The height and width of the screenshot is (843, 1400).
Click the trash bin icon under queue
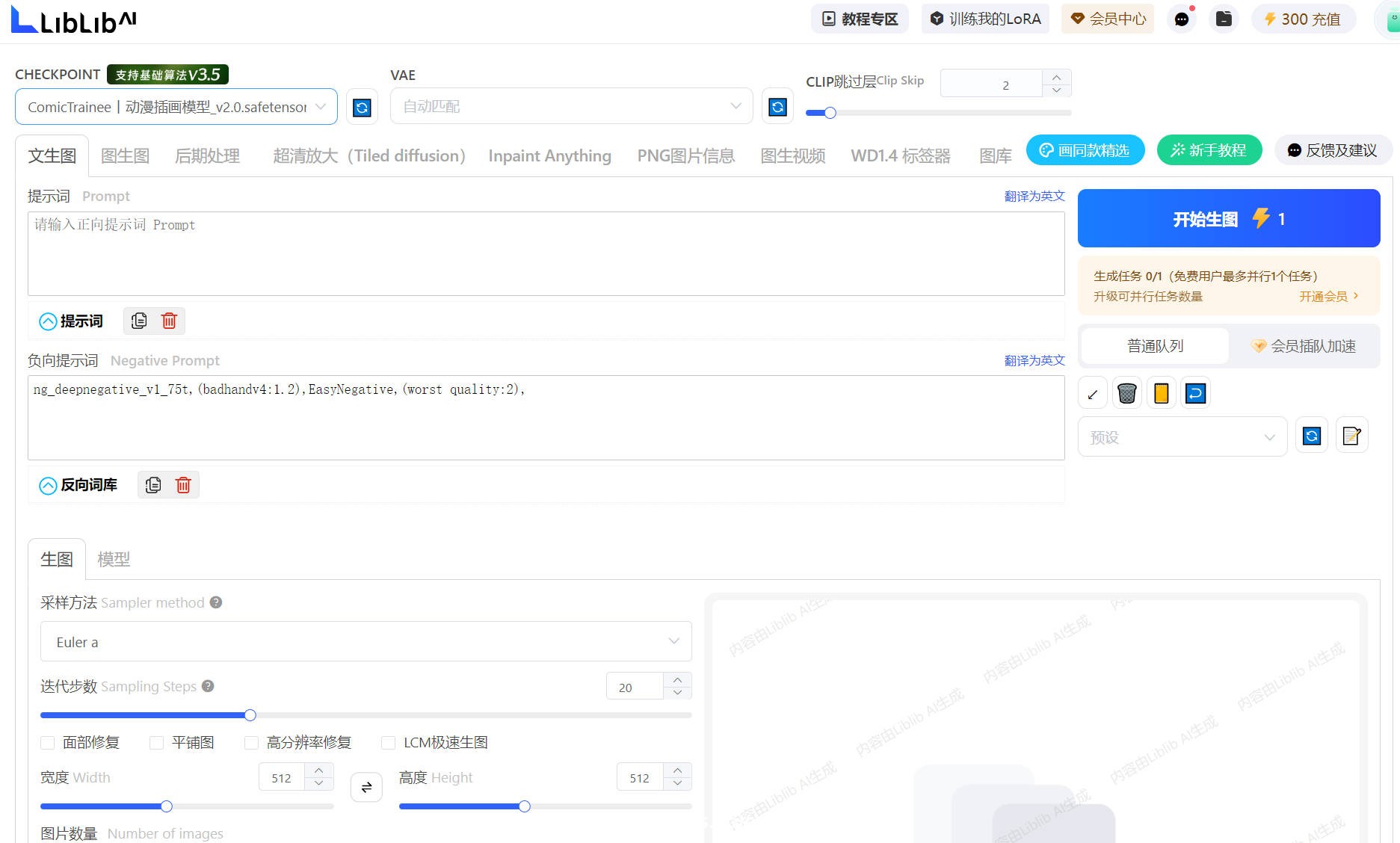pos(1127,393)
